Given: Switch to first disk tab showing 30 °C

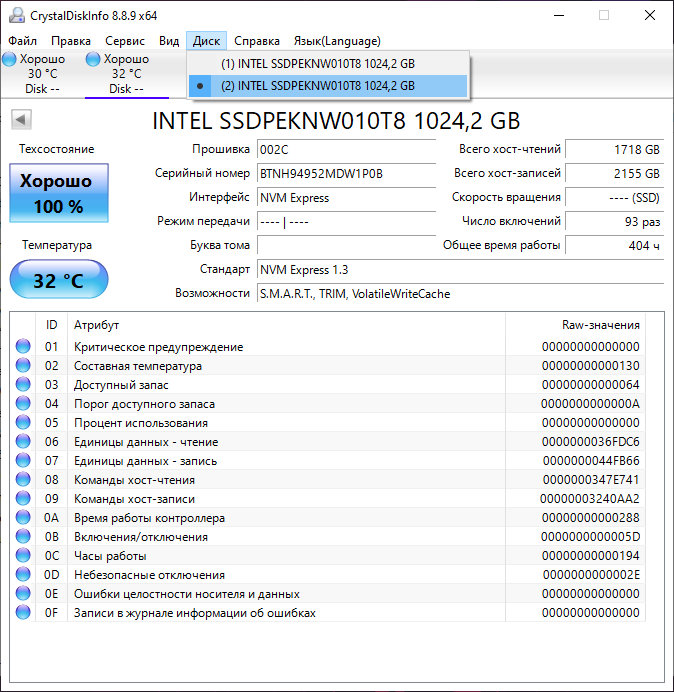Looking at the screenshot, I should click(x=42, y=74).
